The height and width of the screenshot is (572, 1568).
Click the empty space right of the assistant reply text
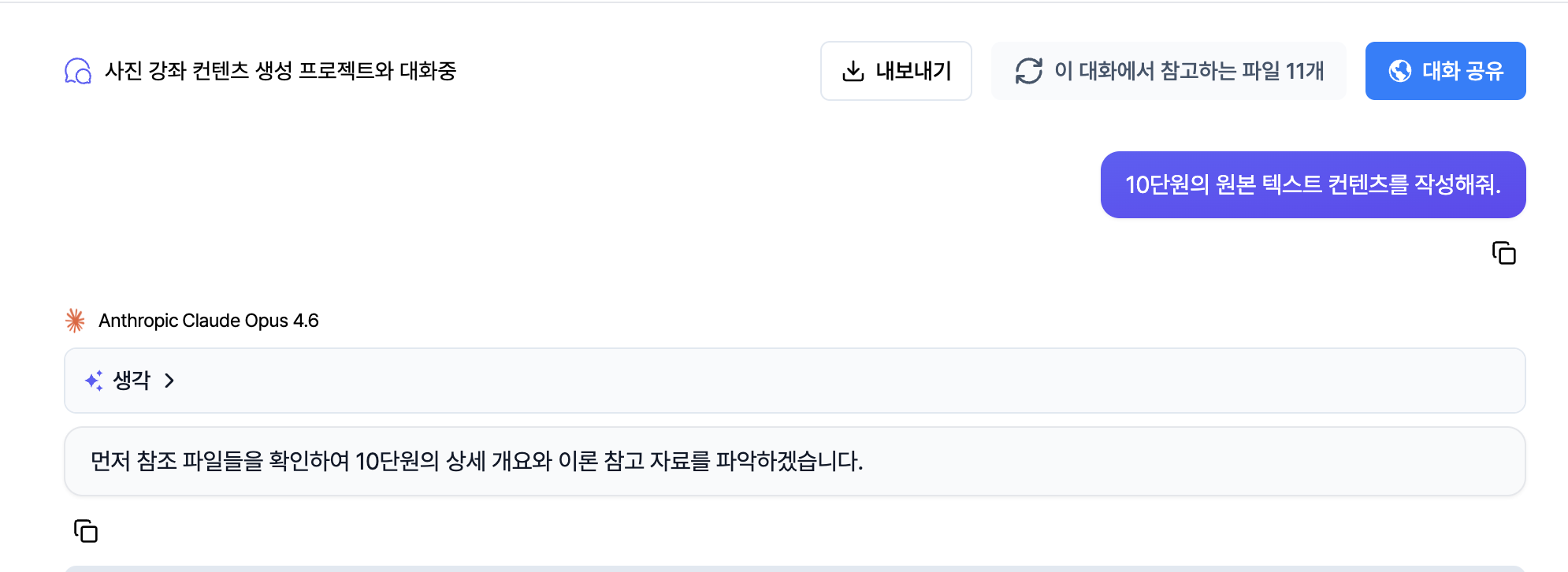coord(1182,461)
